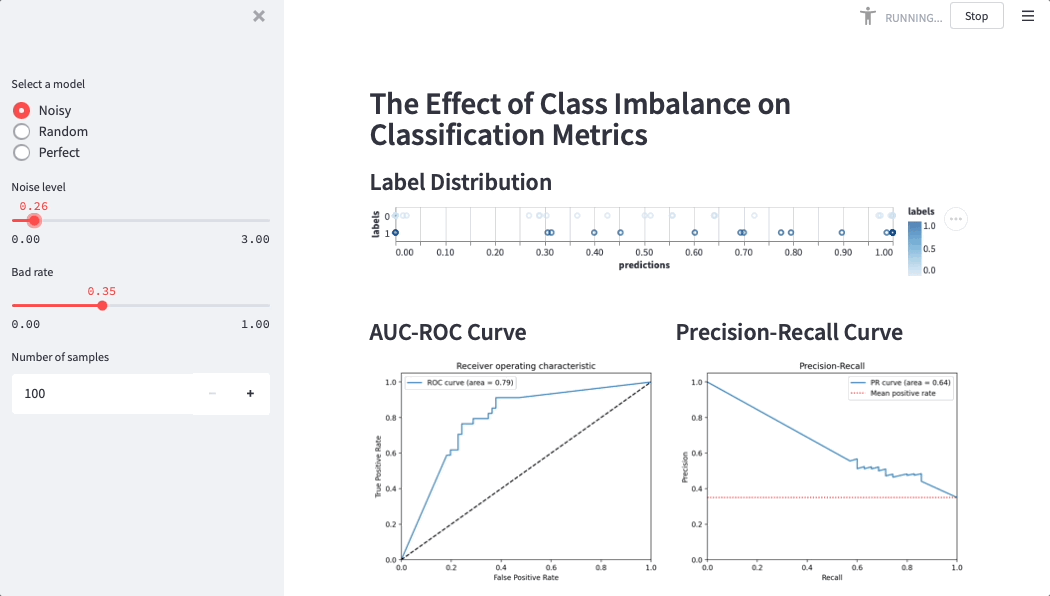Screen dimensions: 1050x596
Task: Click the AUC-ROC Curve heading
Action: tap(447, 332)
